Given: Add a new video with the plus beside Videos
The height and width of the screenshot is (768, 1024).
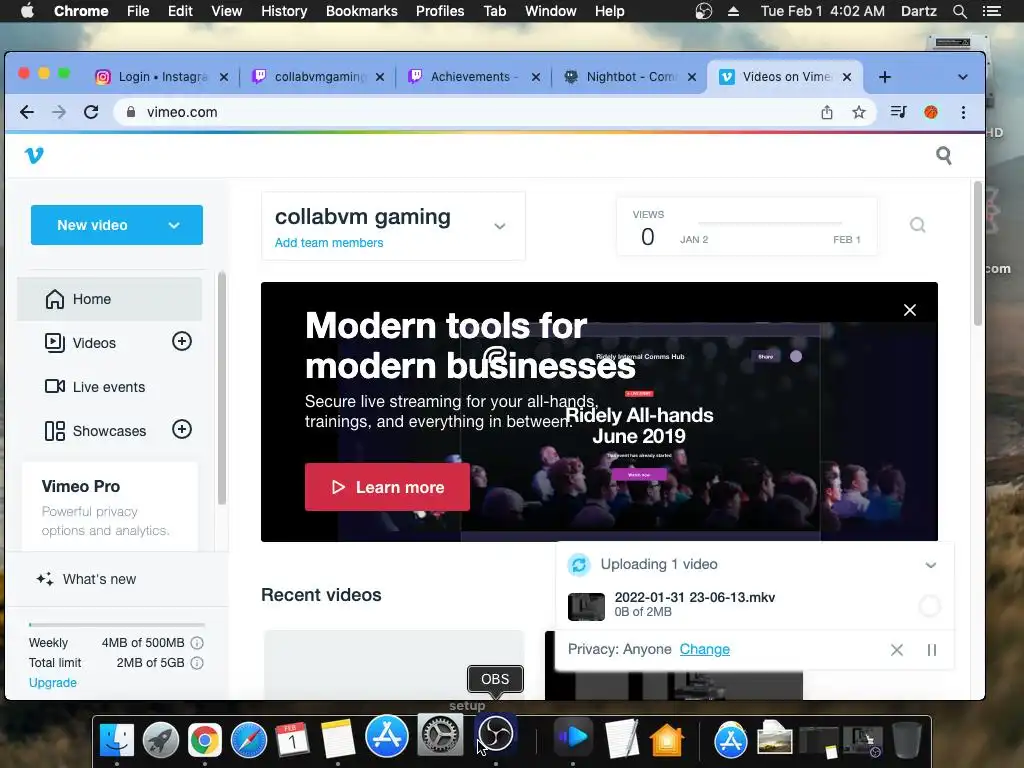Looking at the screenshot, I should pos(182,341).
